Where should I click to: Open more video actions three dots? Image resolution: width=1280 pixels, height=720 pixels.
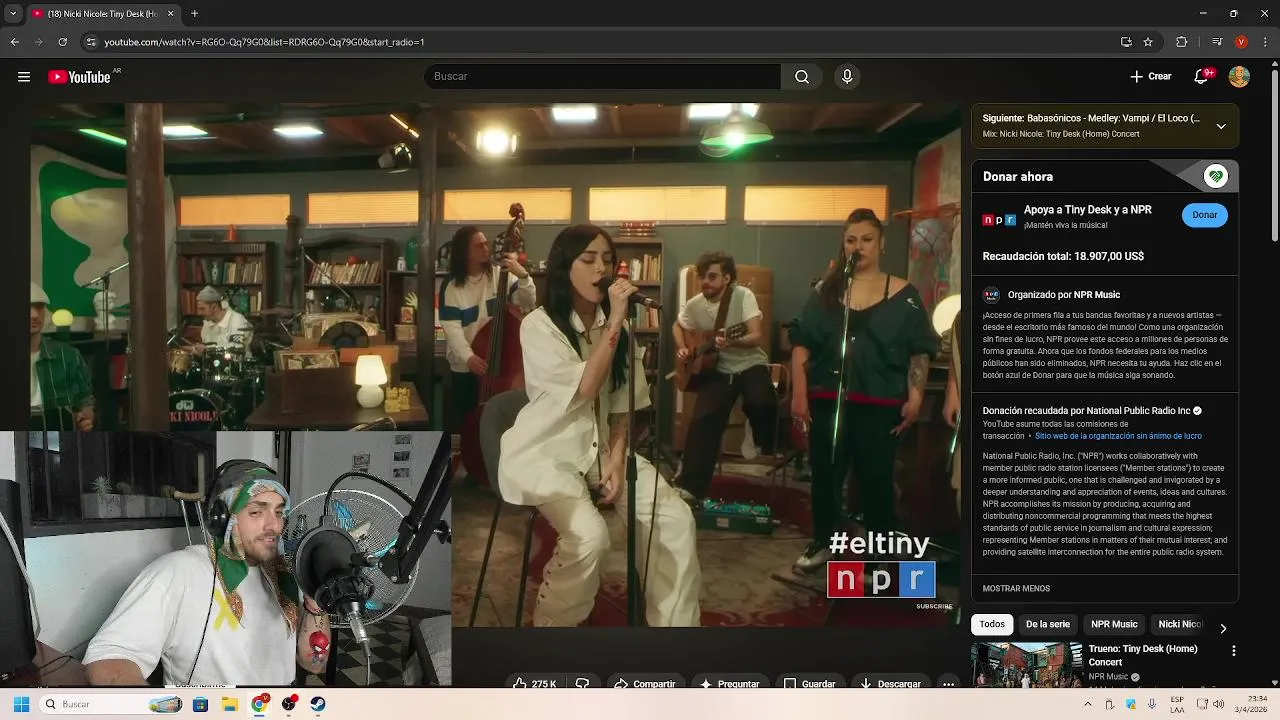pyautogui.click(x=948, y=684)
